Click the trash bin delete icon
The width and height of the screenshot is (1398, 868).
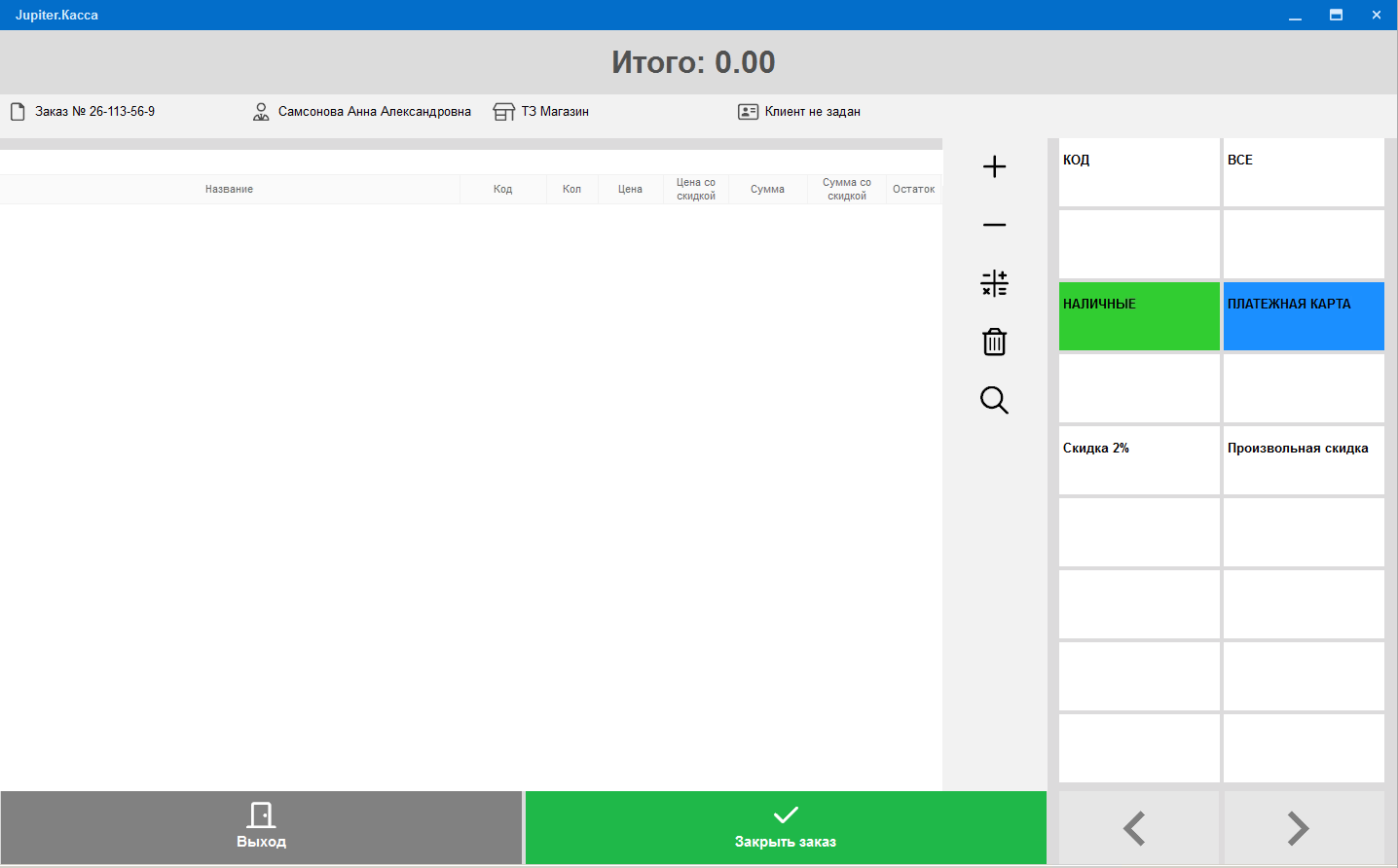(x=994, y=342)
